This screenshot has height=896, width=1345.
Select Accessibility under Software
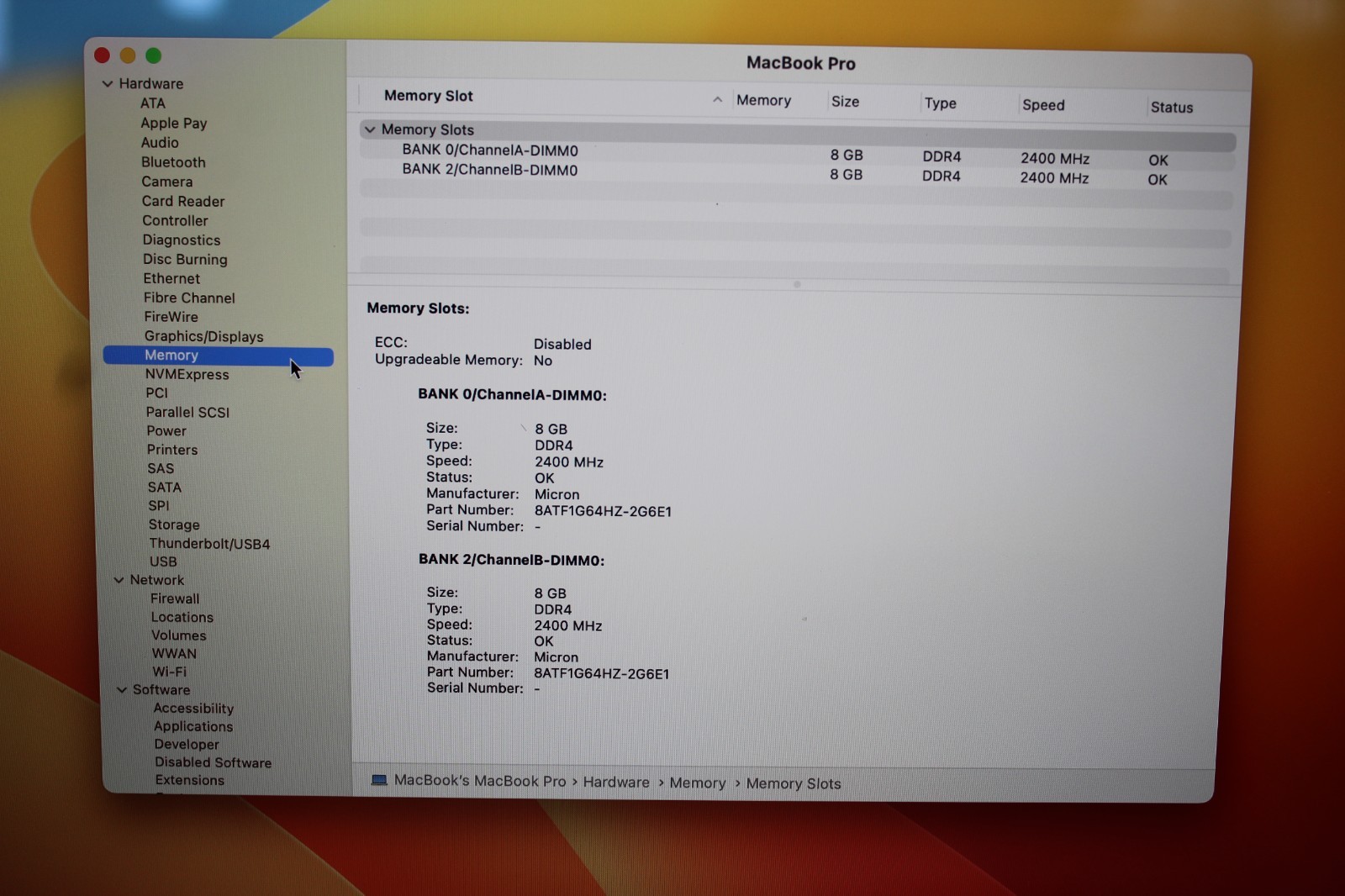[x=193, y=709]
